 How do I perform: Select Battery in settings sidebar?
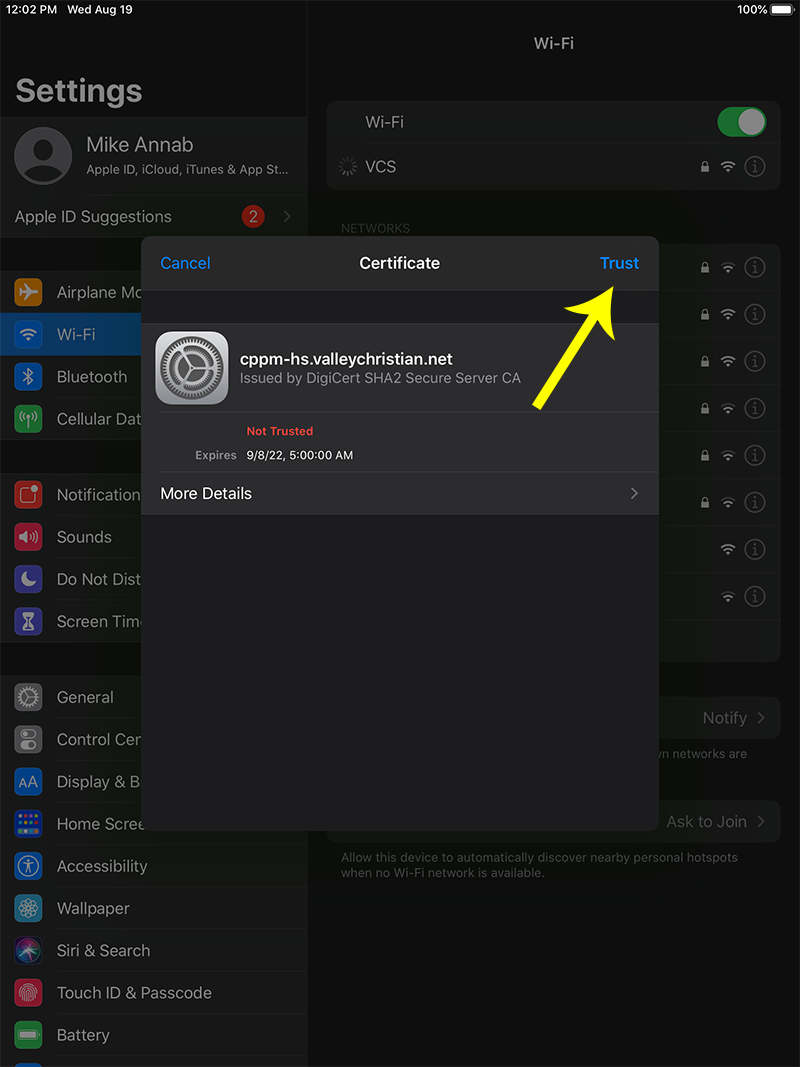83,1035
